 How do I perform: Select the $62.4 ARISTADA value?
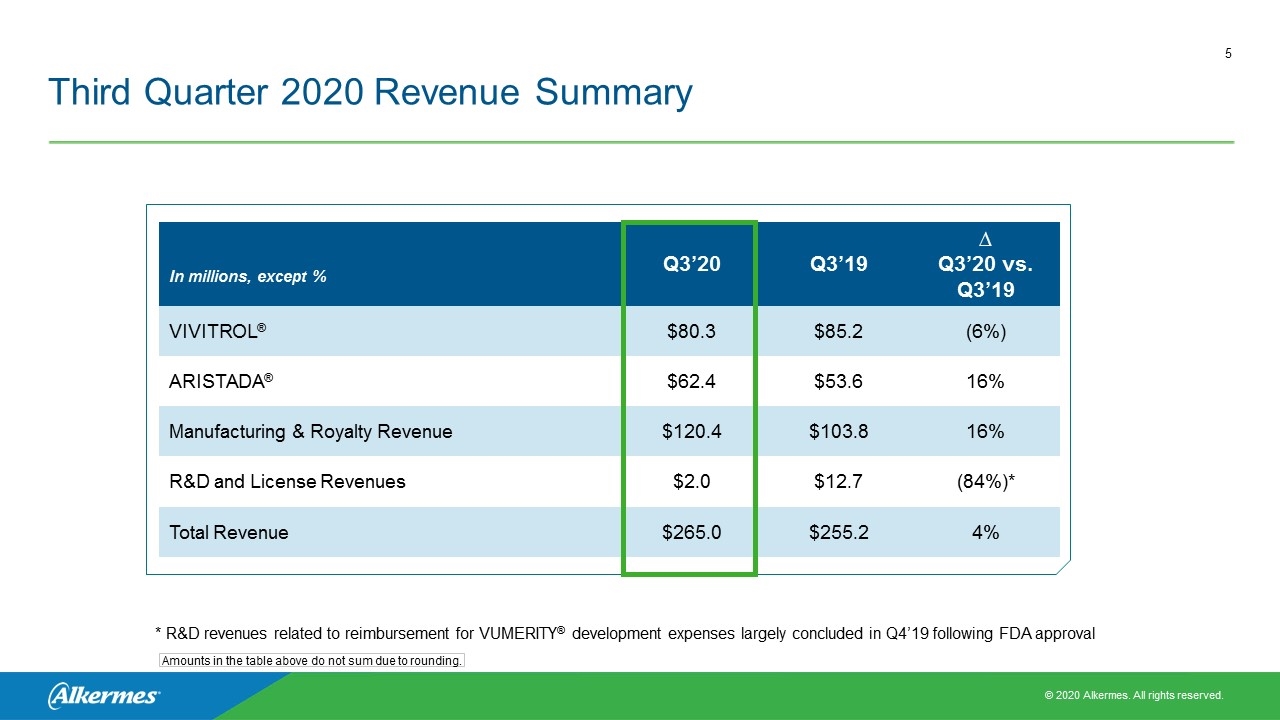coord(691,381)
